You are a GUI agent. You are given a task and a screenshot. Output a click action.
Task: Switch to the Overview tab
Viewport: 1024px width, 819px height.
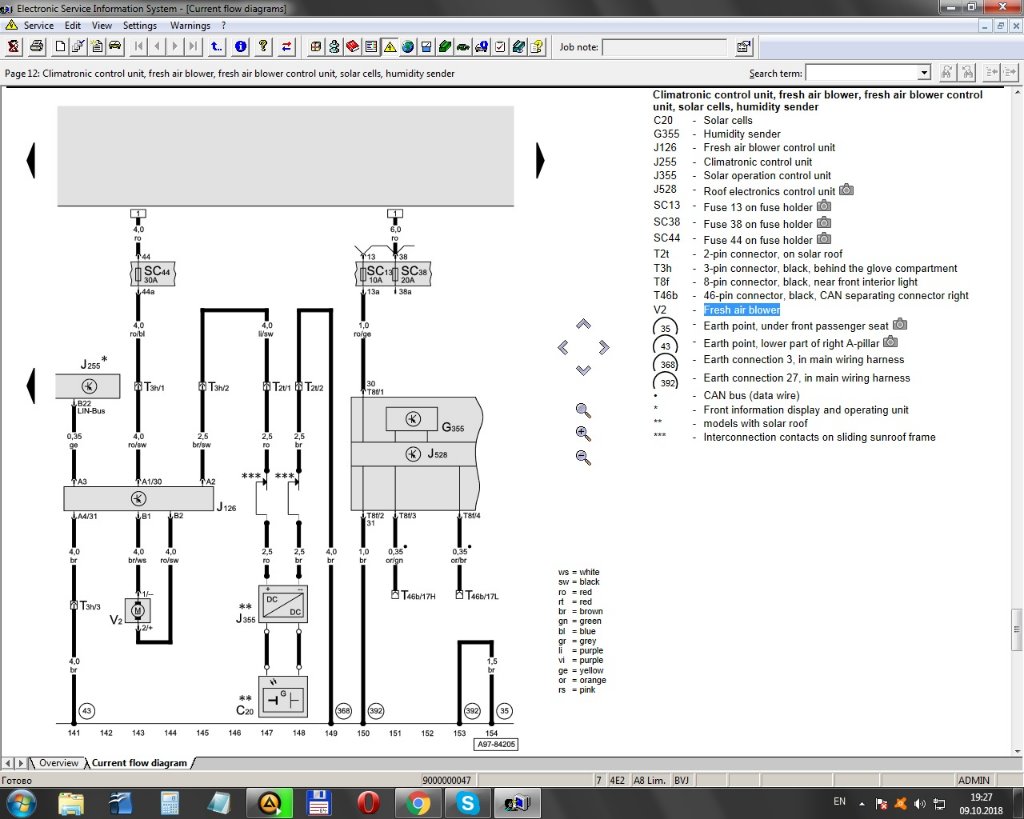point(58,763)
